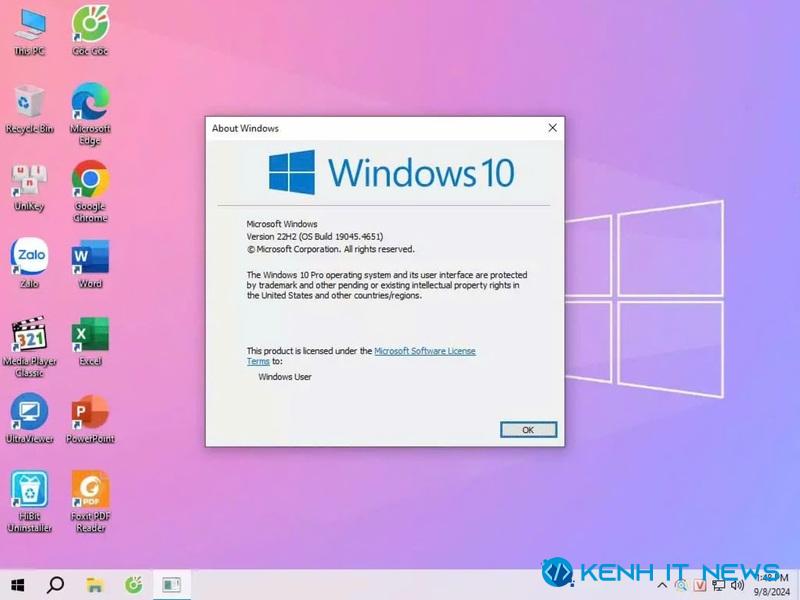Click the 'Version 22H2 (OS Build 19045.4651)' text

click(x=314, y=236)
